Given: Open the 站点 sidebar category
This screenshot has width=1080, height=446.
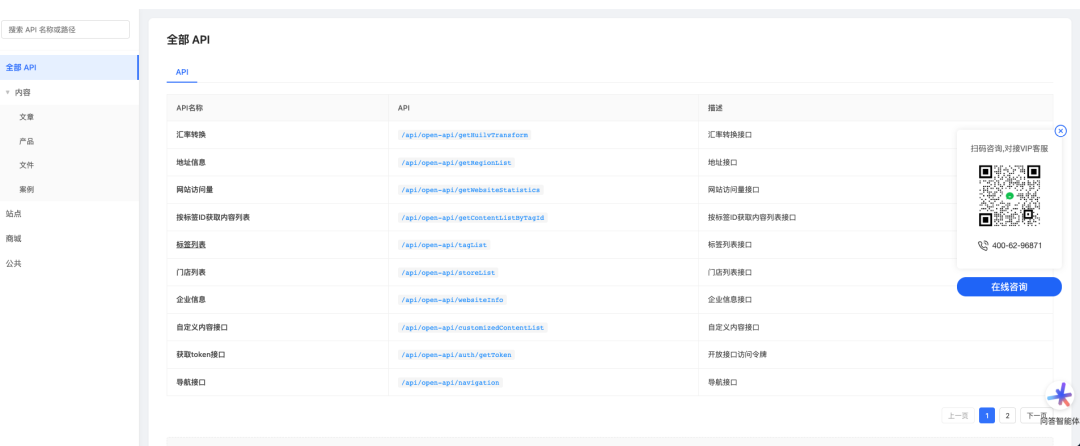Looking at the screenshot, I should point(14,213).
